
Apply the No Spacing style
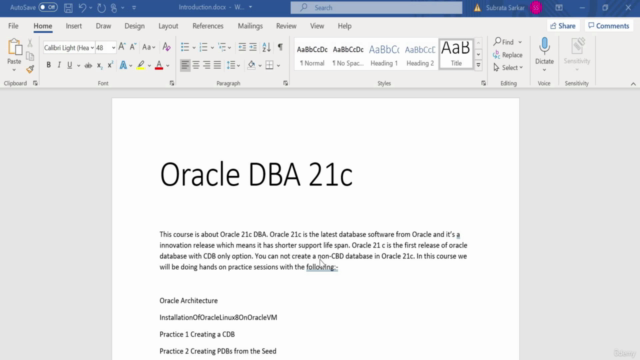pyautogui.click(x=348, y=55)
